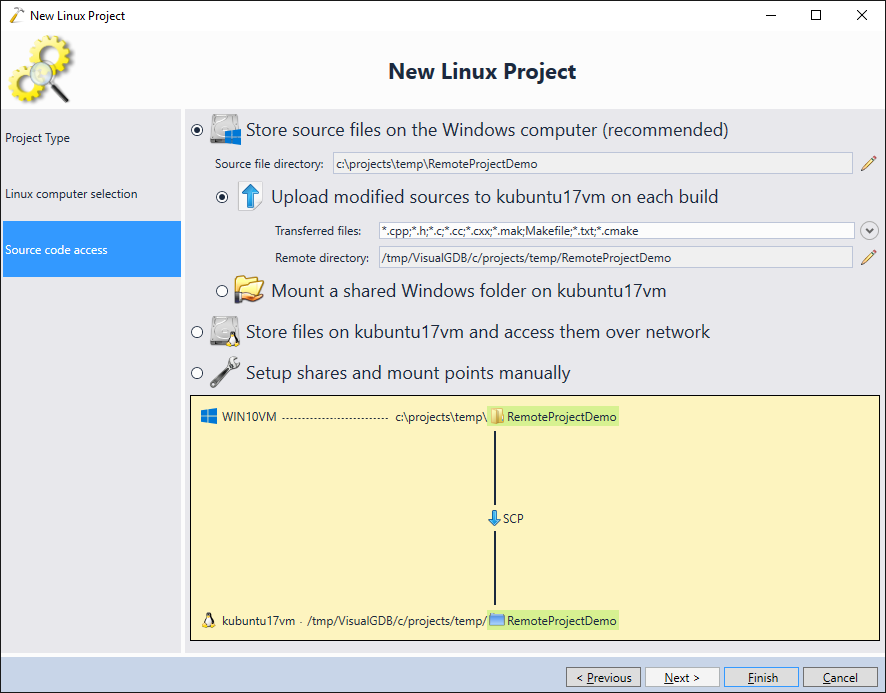Open the Source code access page
This screenshot has height=693, width=886.
[x=92, y=249]
